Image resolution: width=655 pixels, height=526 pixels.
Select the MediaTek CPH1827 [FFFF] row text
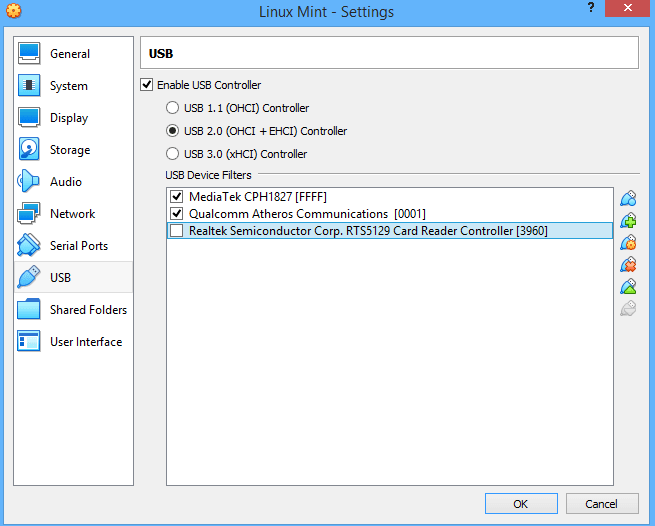point(258,196)
